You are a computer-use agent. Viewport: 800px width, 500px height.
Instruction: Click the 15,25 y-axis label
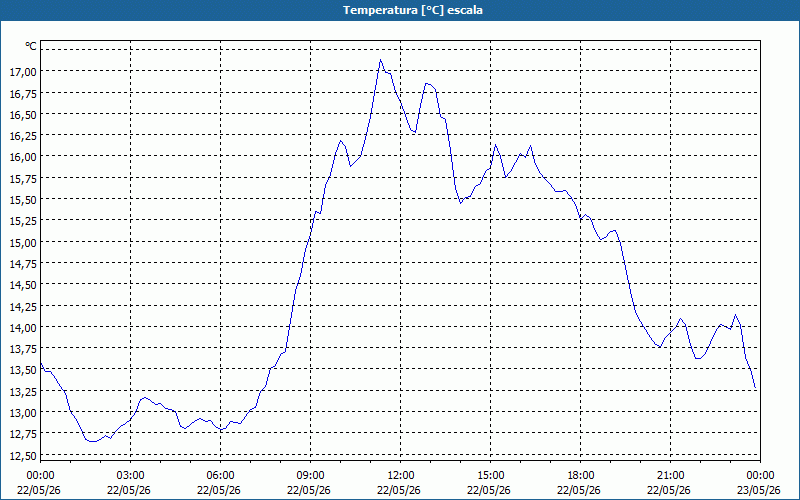pyautogui.click(x=23, y=221)
